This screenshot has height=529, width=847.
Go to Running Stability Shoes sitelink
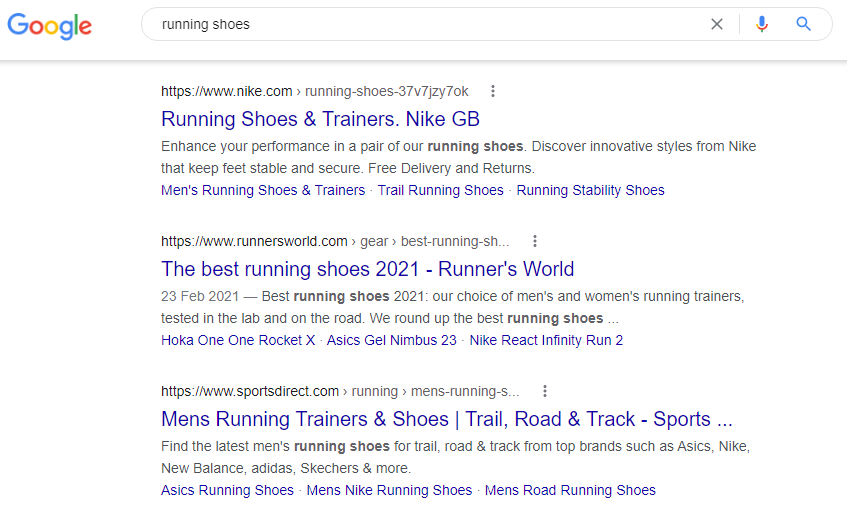pyautogui.click(x=590, y=190)
